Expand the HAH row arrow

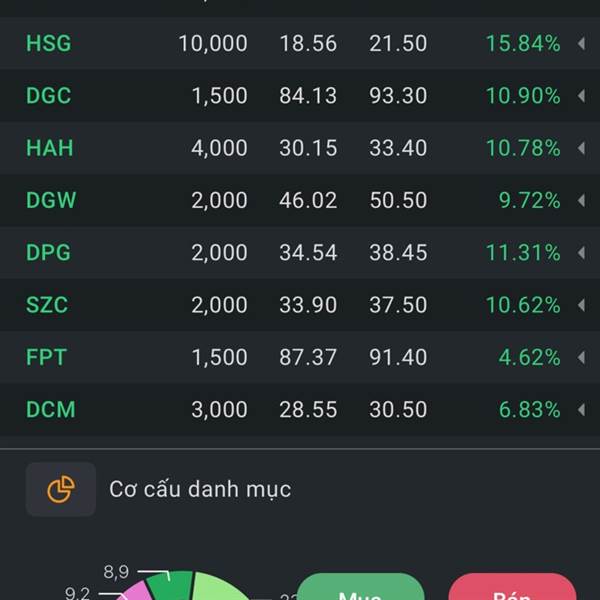click(x=581, y=148)
